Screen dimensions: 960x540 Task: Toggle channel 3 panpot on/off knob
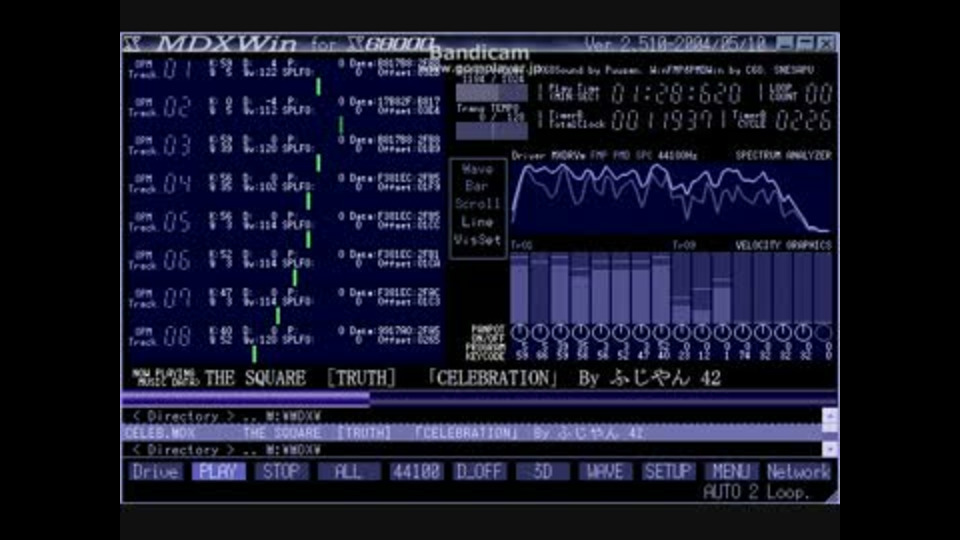561,332
